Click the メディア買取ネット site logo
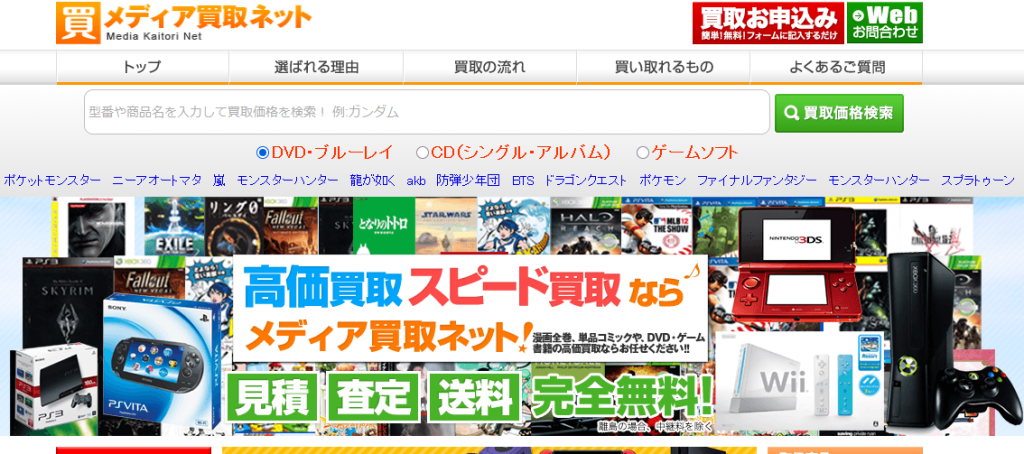 pos(184,23)
